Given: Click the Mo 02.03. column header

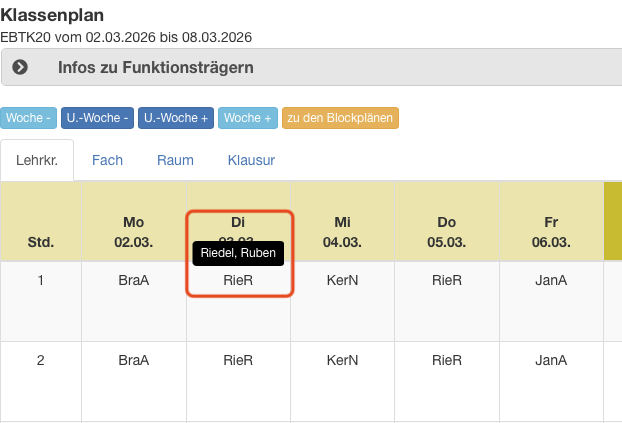Looking at the screenshot, I should (x=133, y=231).
